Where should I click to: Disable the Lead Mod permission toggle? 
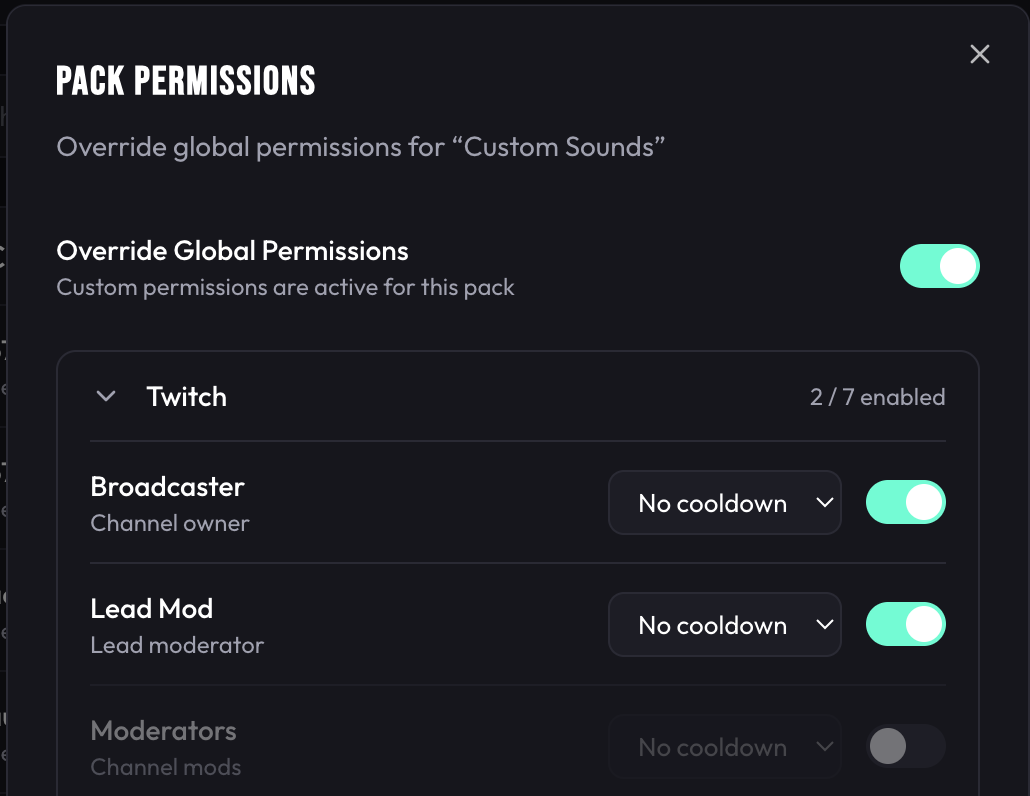[905, 623]
